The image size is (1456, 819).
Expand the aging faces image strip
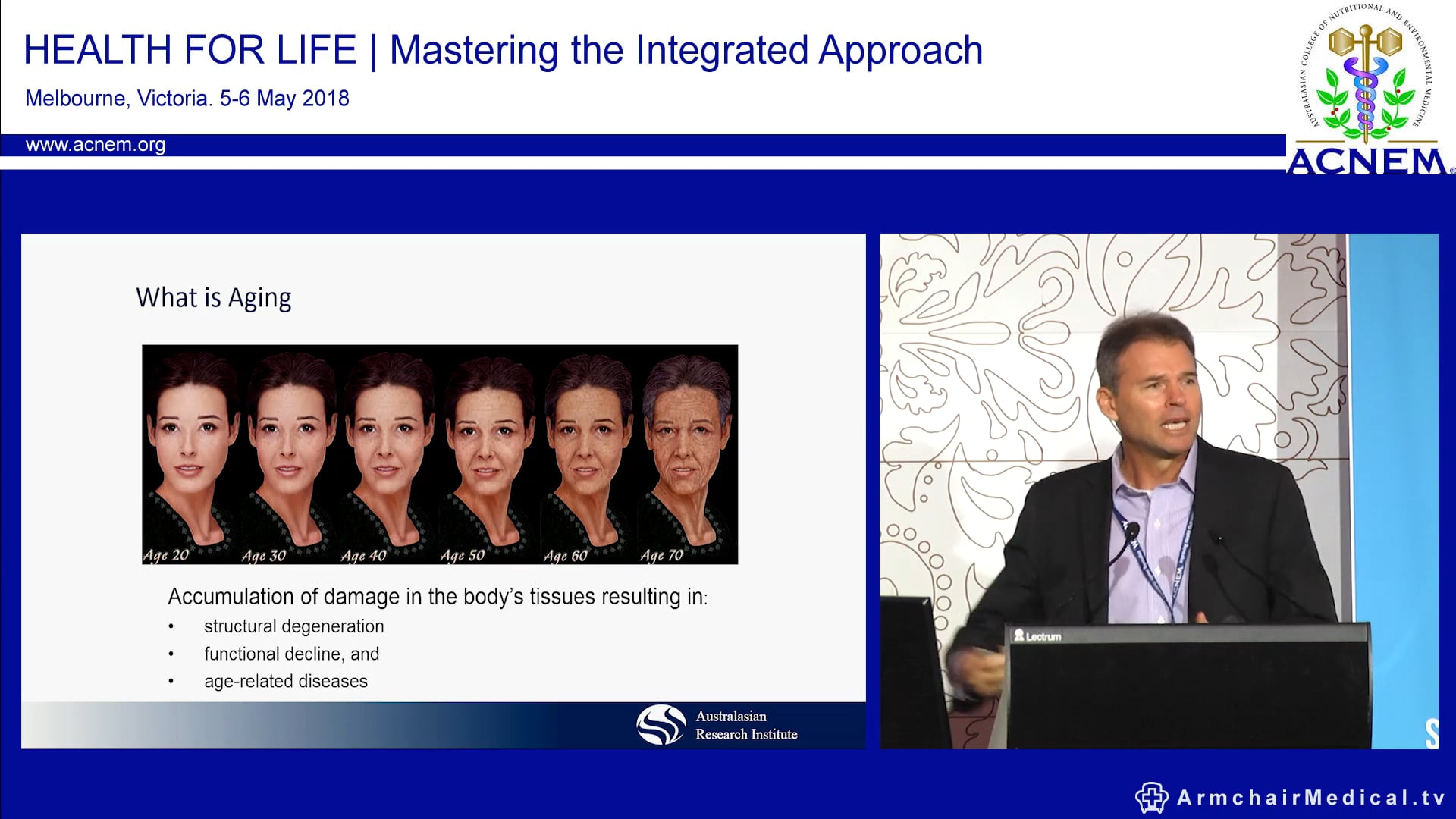coord(438,453)
